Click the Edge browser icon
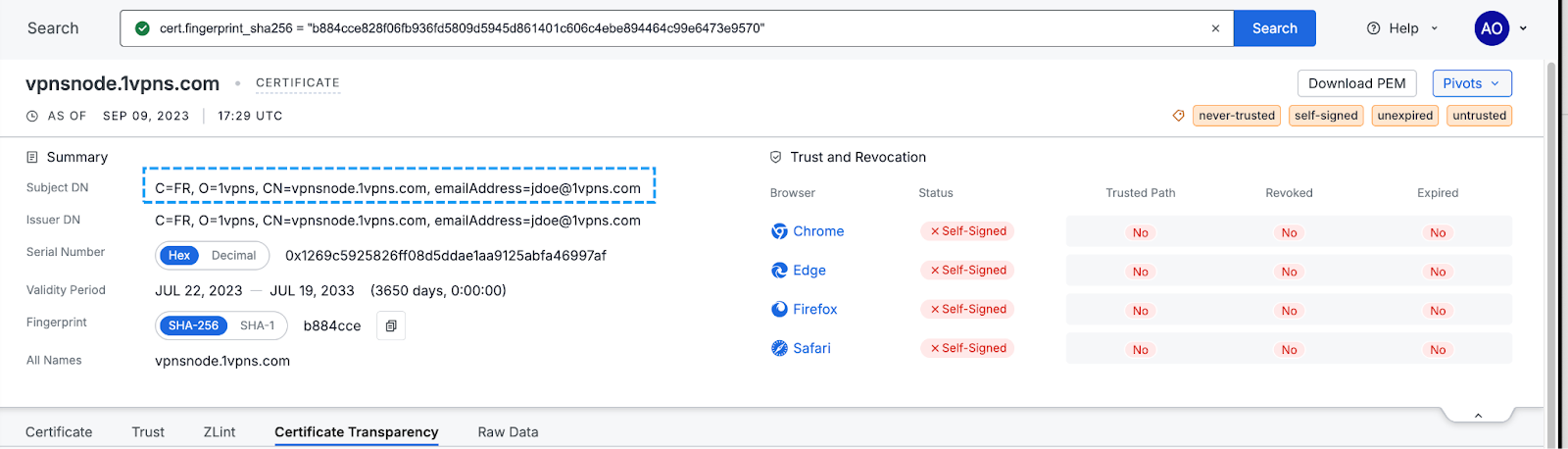1568x449 pixels. point(779,271)
